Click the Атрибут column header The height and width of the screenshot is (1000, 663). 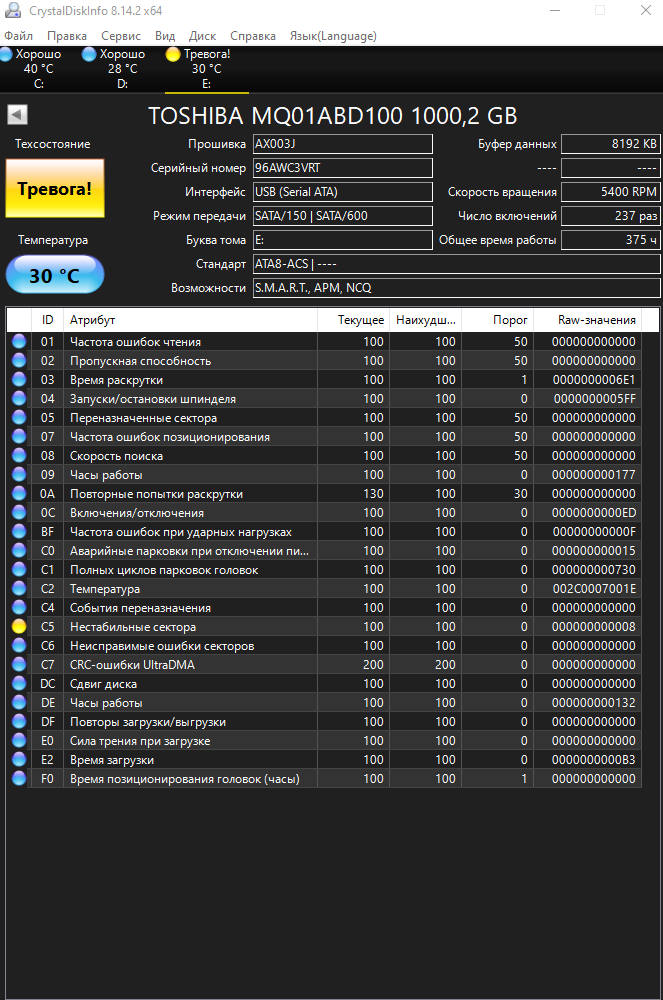[x=190, y=320]
